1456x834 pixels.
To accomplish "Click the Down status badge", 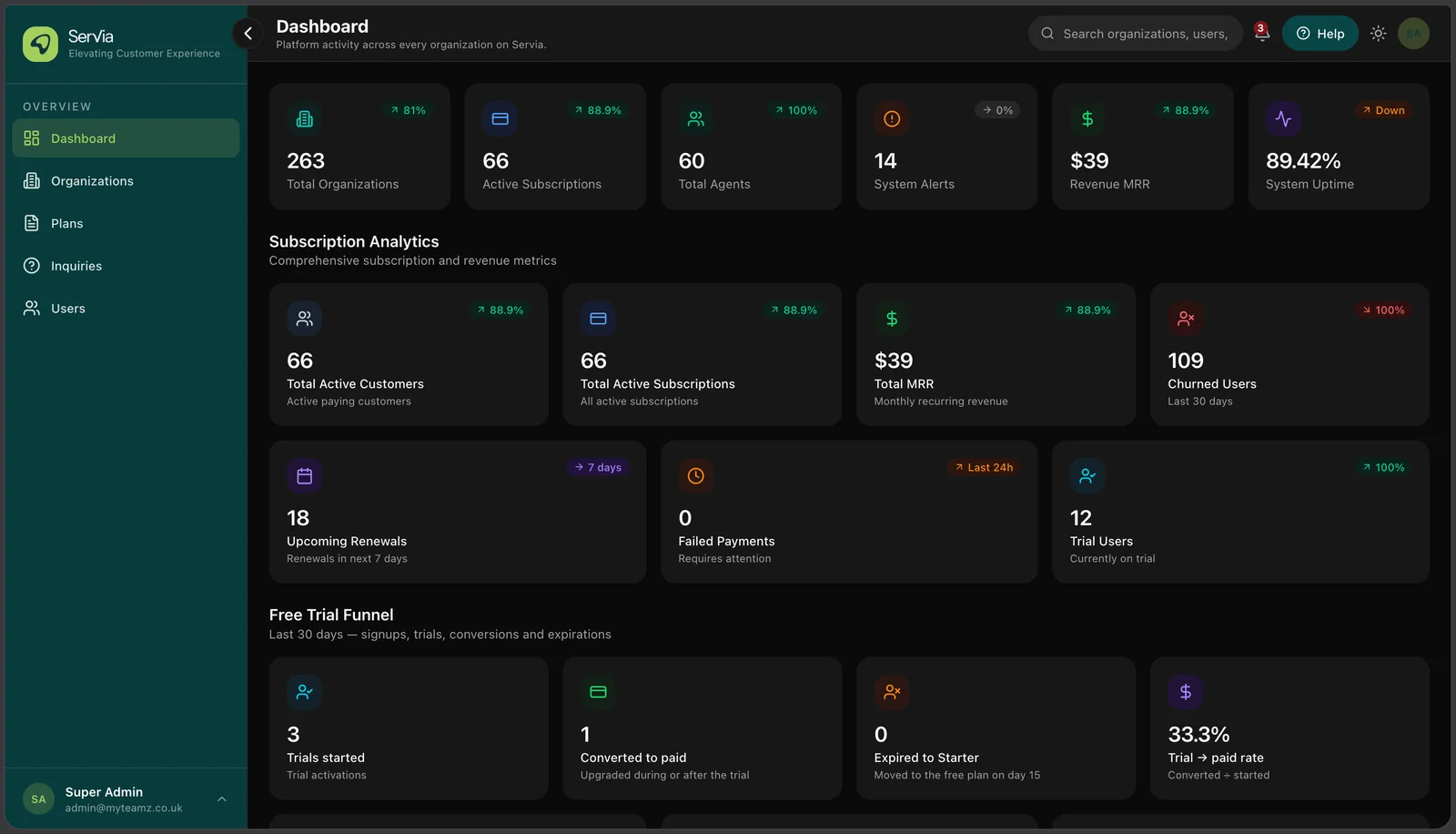I will click(1383, 110).
